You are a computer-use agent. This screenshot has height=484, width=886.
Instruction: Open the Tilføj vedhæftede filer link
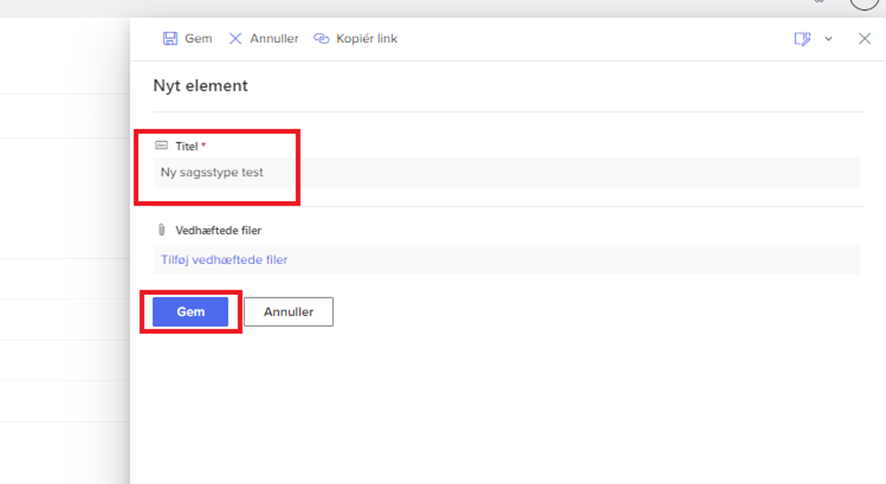[224, 260]
